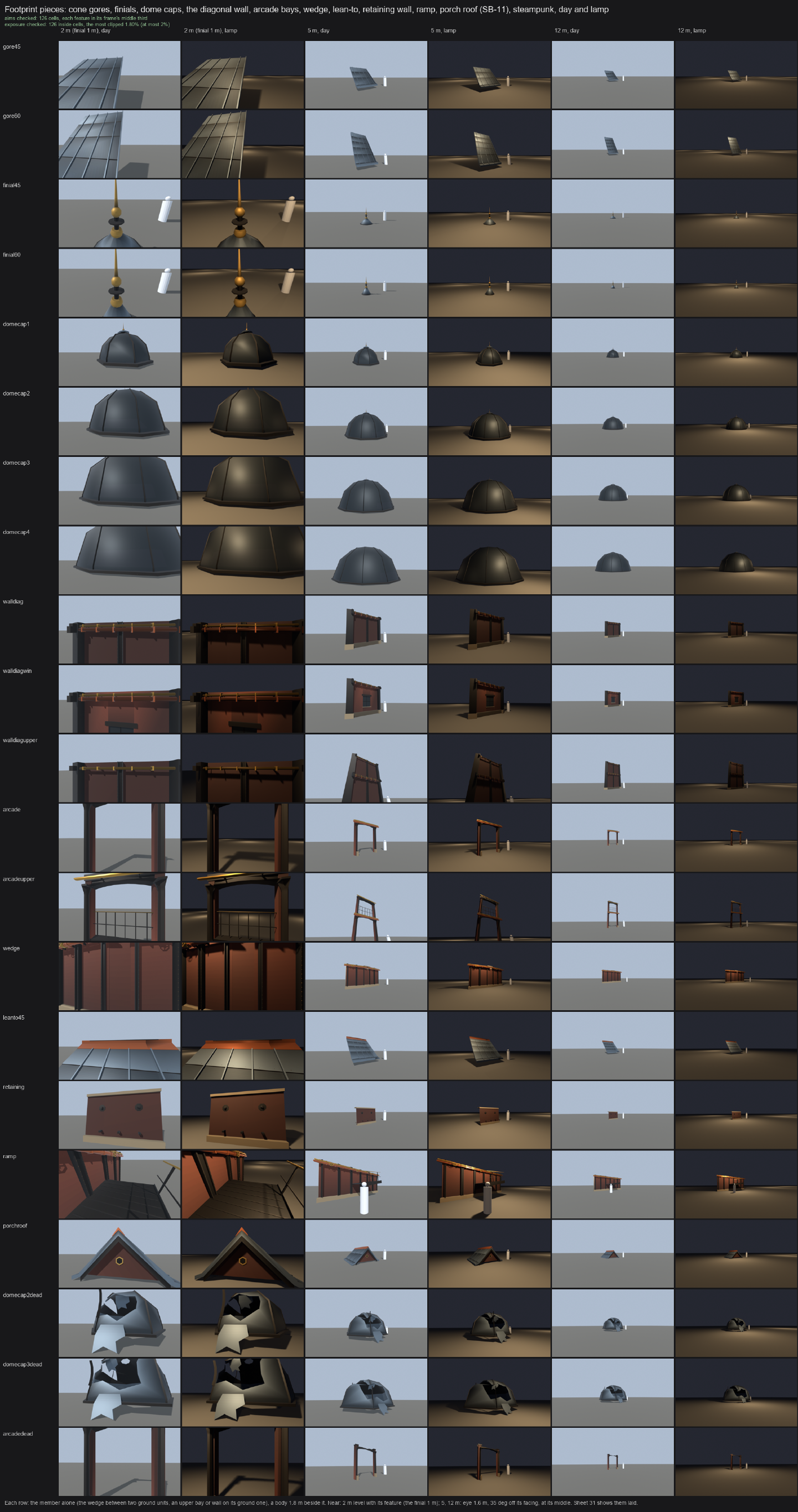This screenshot has width=798, height=1512.
Task: Click the leanto45 2 m day thumbnail
Action: click(119, 1045)
